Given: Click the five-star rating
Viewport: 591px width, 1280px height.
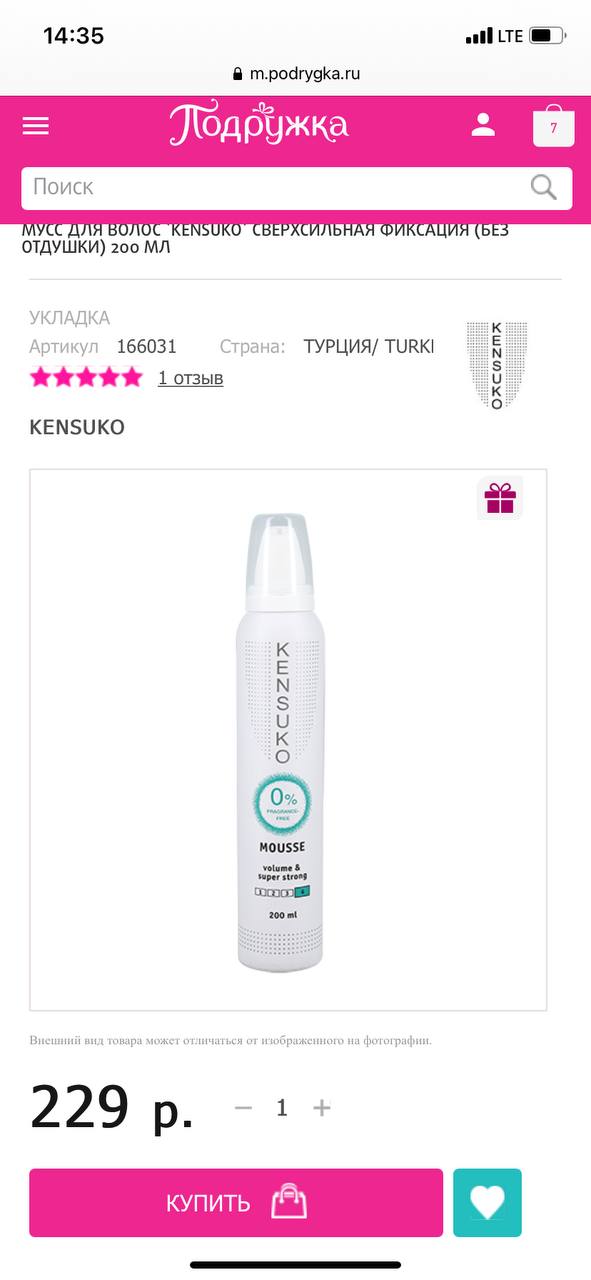Looking at the screenshot, I should [86, 378].
